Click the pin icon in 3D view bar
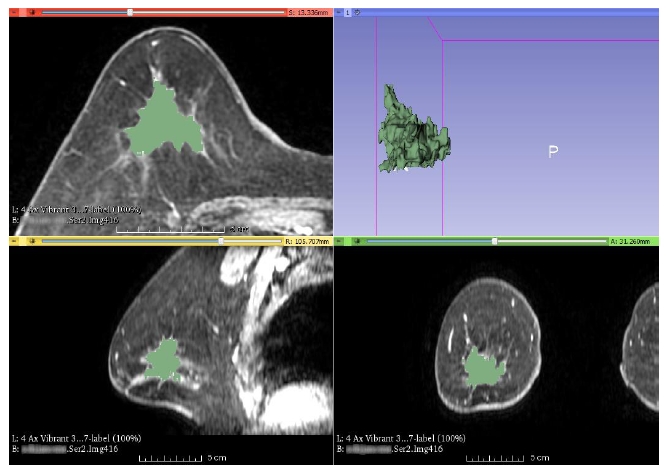Image resolution: width=666 pixels, height=465 pixels. click(x=338, y=13)
